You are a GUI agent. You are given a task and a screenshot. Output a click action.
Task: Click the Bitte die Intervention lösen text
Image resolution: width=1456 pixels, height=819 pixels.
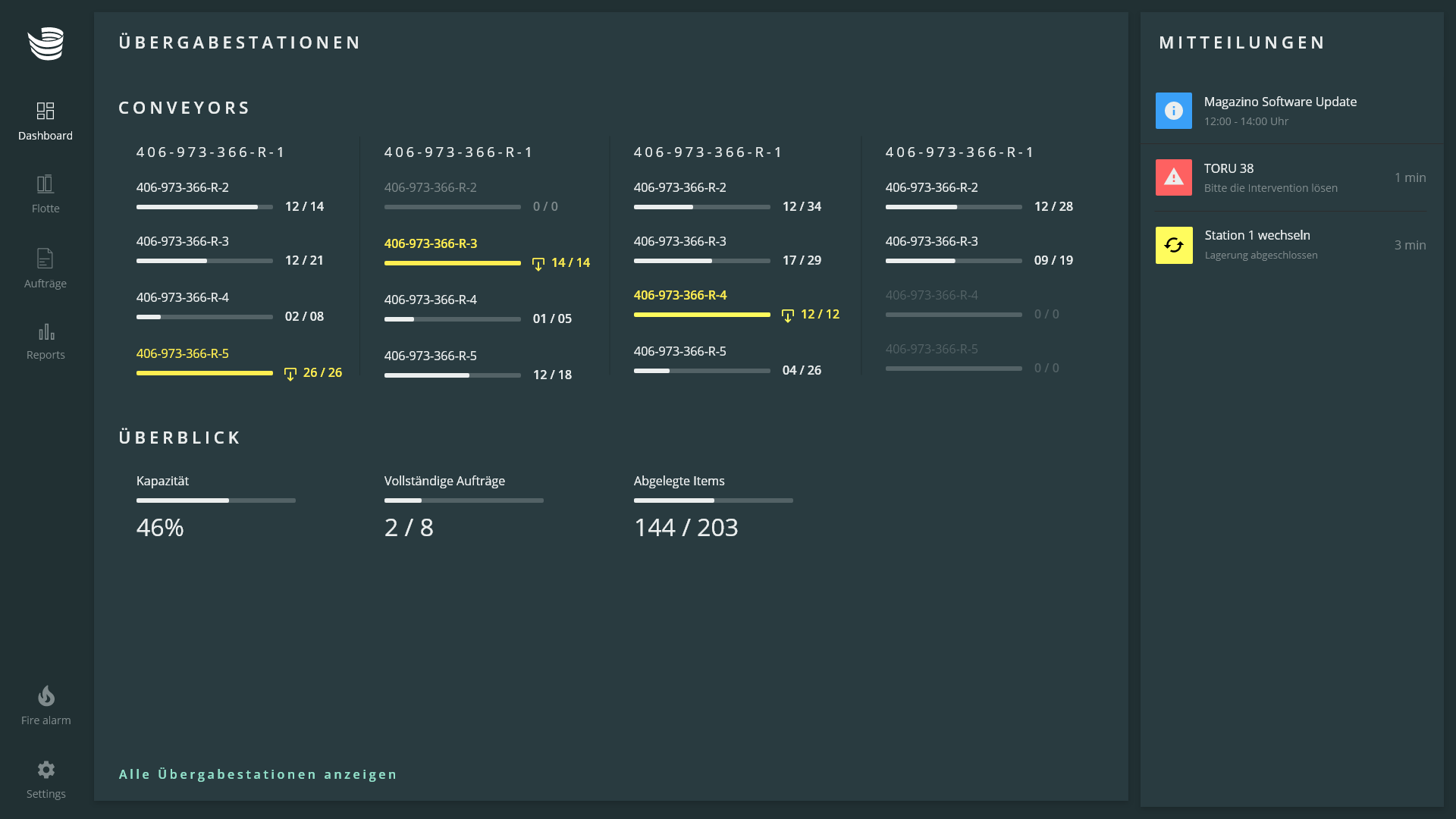(1271, 188)
